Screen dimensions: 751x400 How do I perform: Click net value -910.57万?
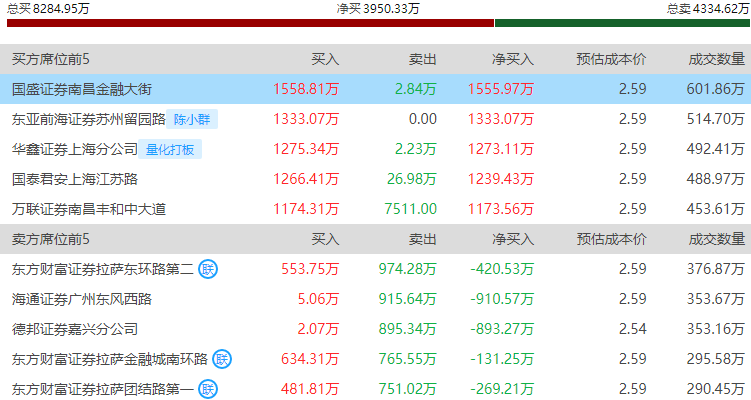[x=502, y=299]
